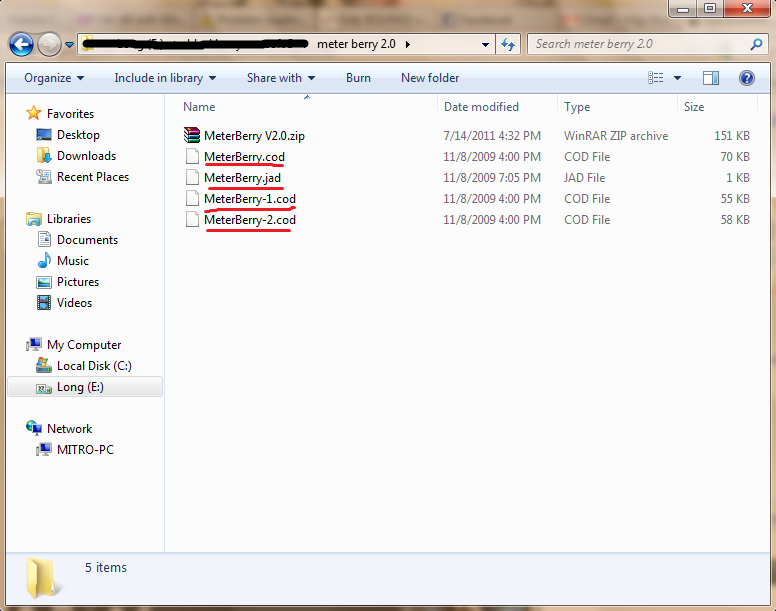Click the greyed Forward arrow button
Viewport: 776px width, 611px height.
[x=49, y=45]
